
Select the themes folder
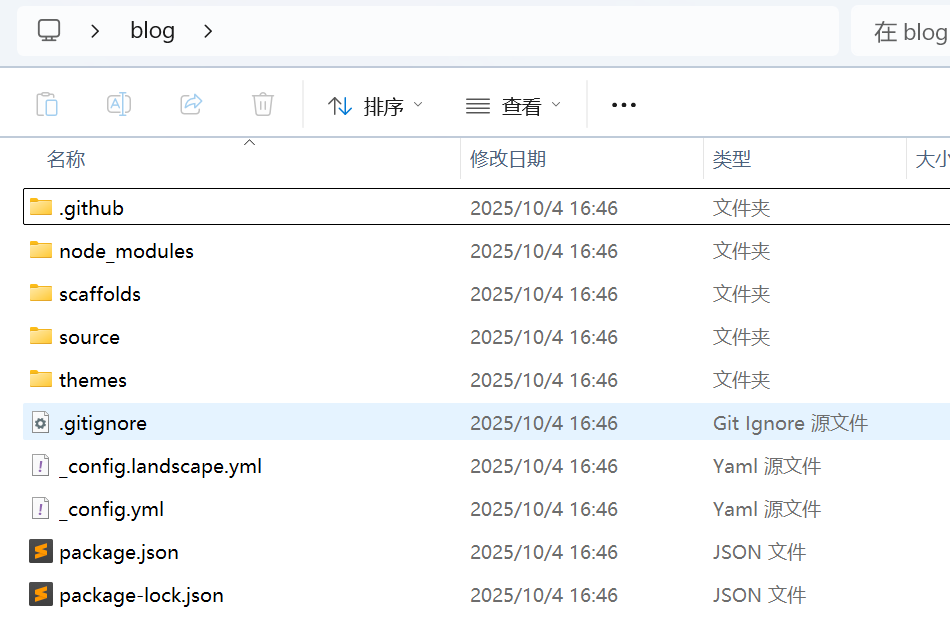(93, 380)
